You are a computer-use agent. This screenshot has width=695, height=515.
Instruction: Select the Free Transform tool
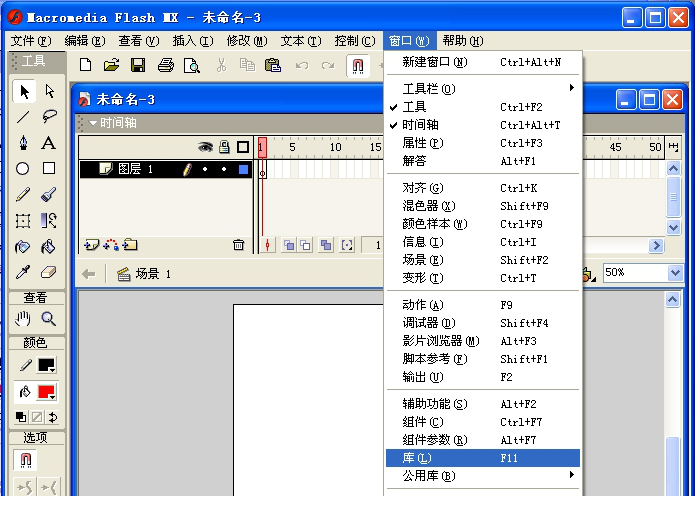[23, 220]
